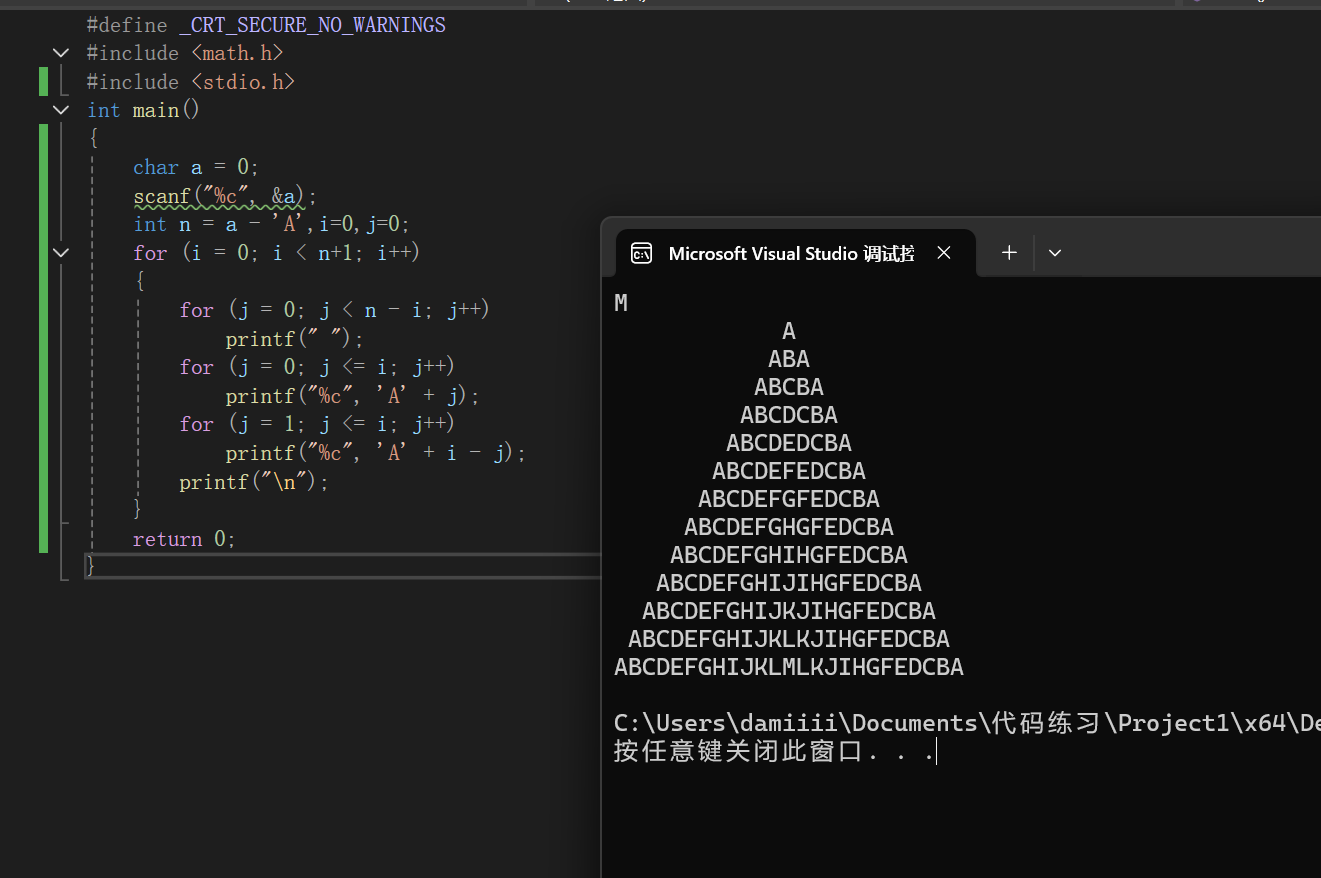Click the scanf call with warning underline

(225, 196)
